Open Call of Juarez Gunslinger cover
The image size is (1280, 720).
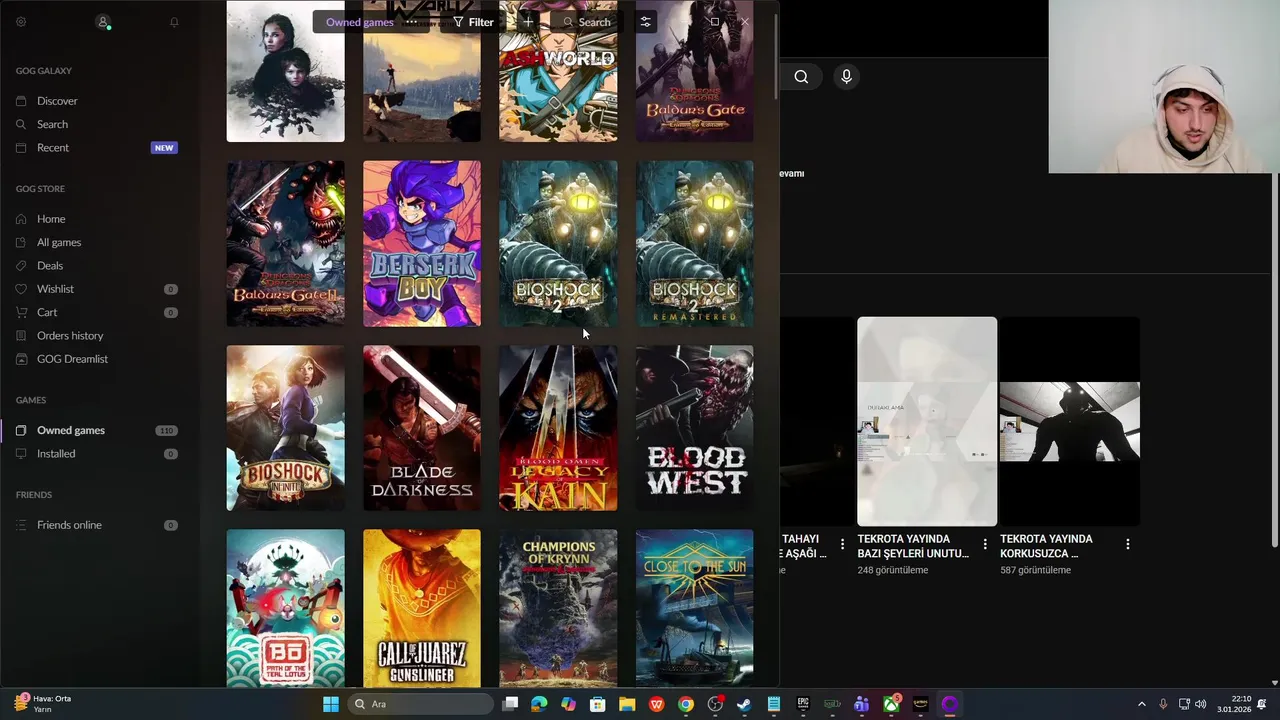(x=422, y=607)
